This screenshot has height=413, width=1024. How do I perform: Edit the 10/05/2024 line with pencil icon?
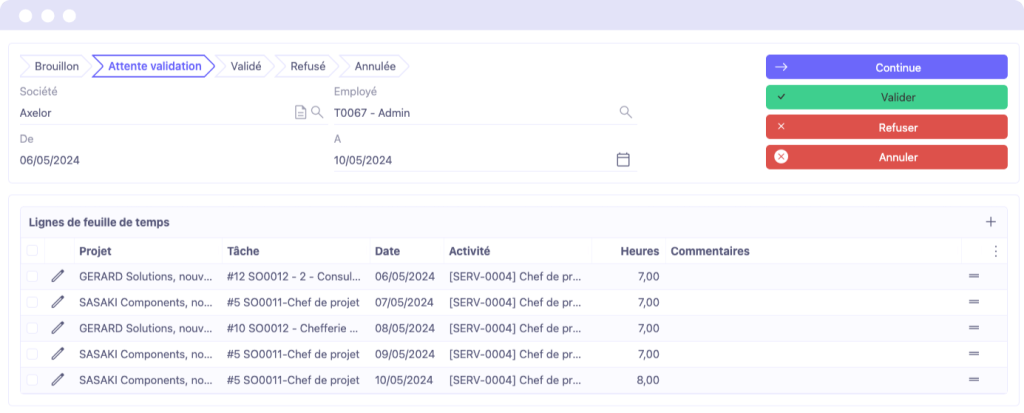click(58, 380)
